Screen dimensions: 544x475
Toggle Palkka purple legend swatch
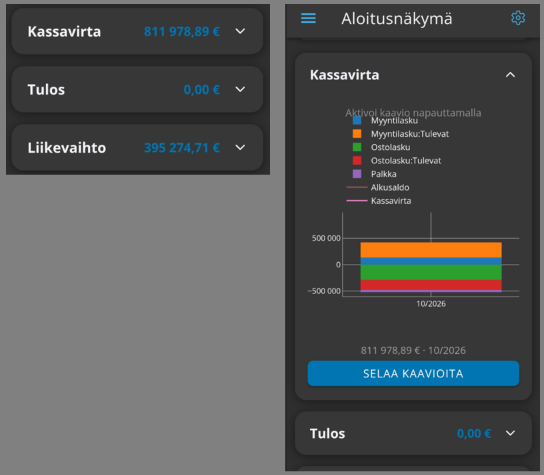point(357,174)
